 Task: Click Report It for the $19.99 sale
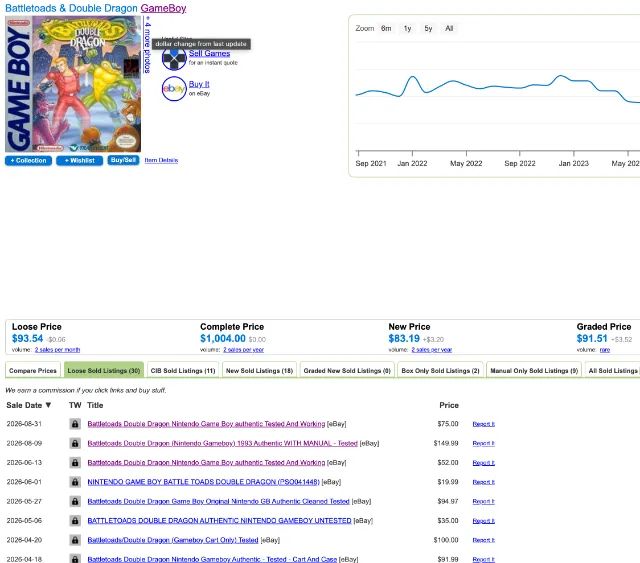pos(483,482)
